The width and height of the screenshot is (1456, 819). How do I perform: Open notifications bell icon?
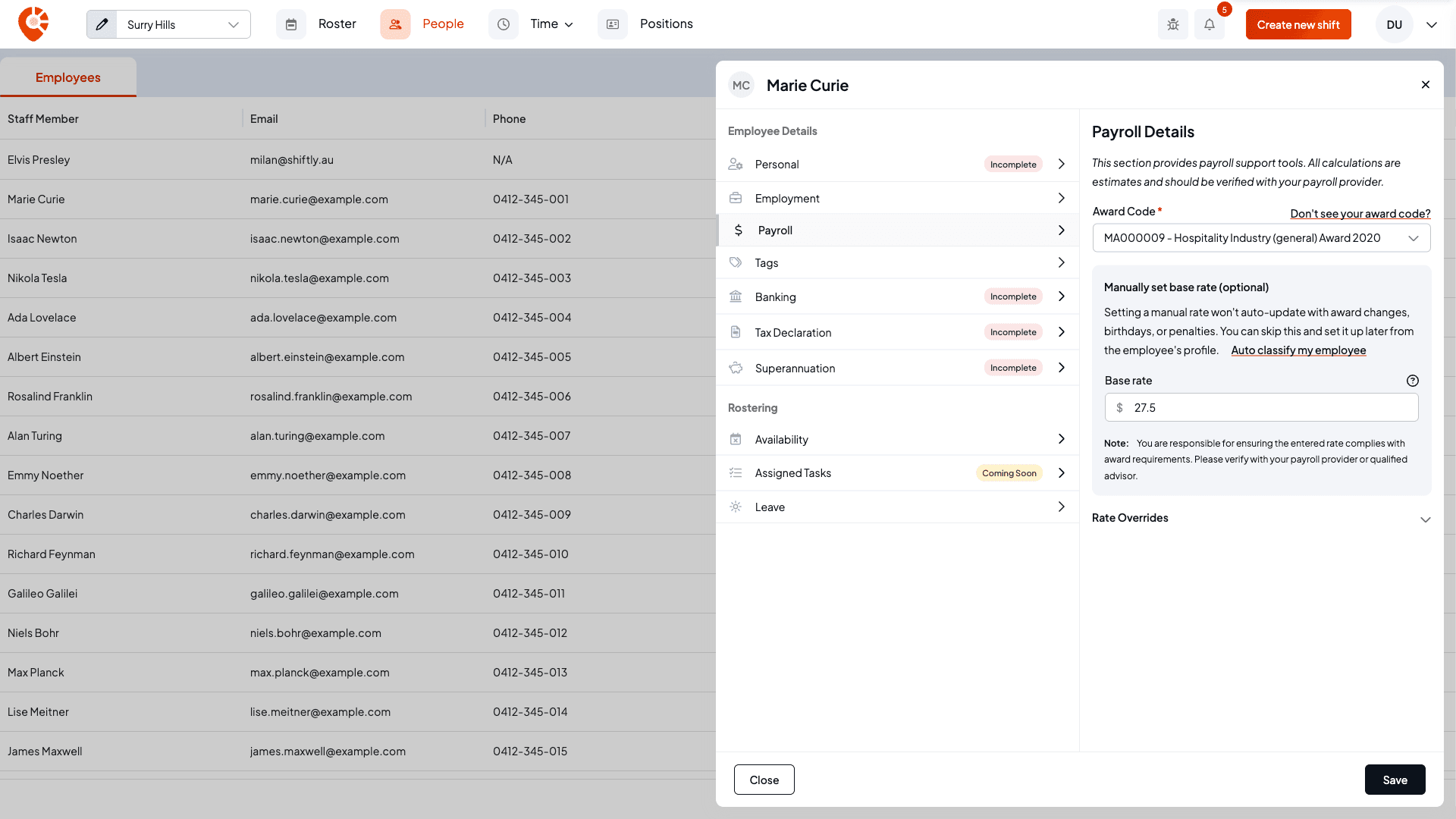coord(1210,24)
